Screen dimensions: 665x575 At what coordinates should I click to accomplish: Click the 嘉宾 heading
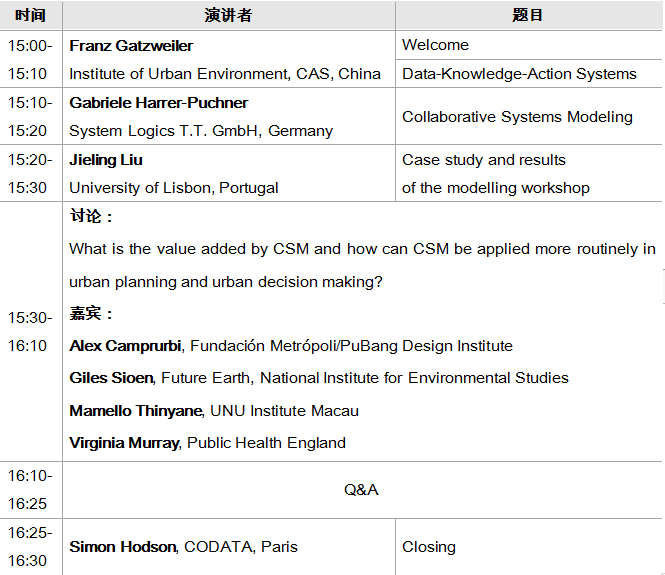pyautogui.click(x=91, y=314)
